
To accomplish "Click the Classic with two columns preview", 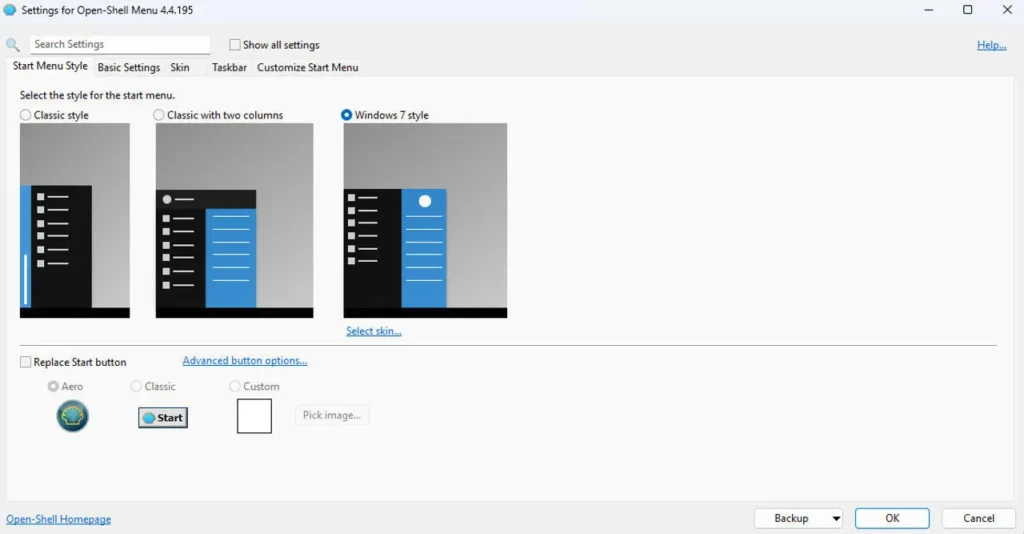I will [x=234, y=220].
